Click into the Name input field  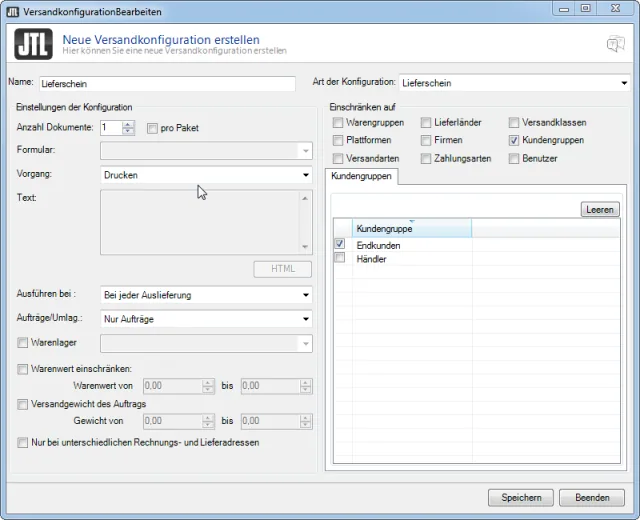[167, 84]
